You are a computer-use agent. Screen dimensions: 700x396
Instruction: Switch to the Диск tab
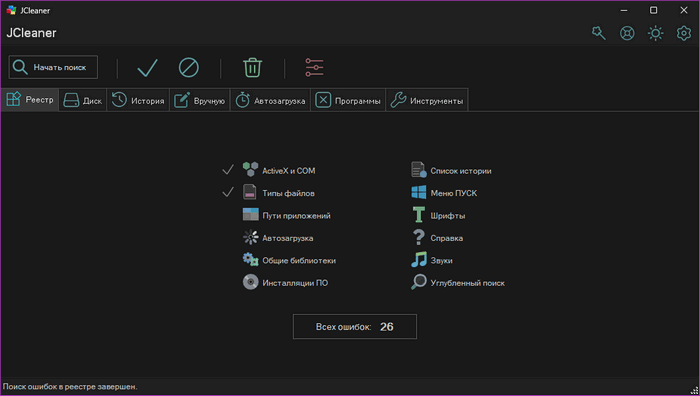(x=83, y=100)
